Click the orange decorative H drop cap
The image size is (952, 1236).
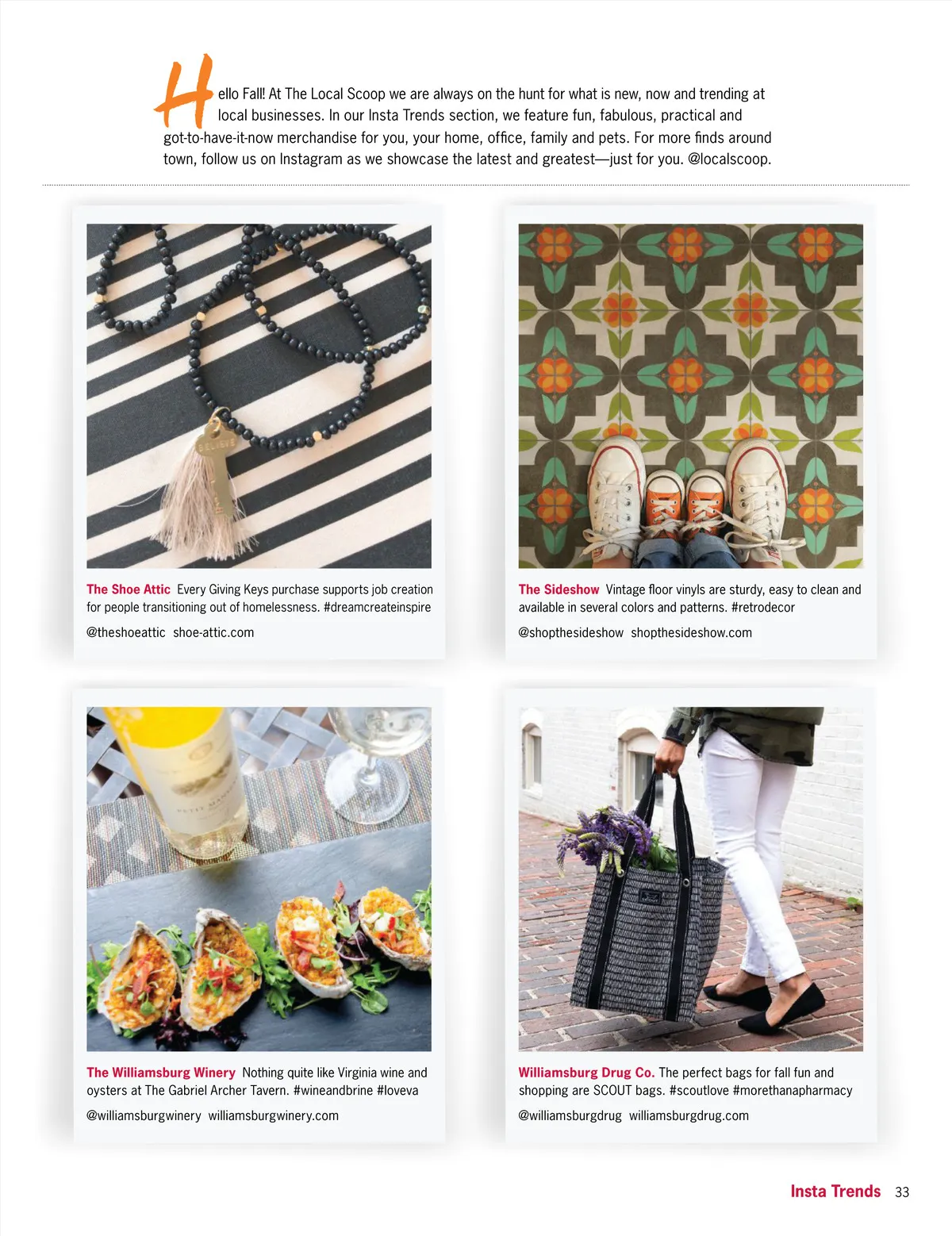pos(185,90)
